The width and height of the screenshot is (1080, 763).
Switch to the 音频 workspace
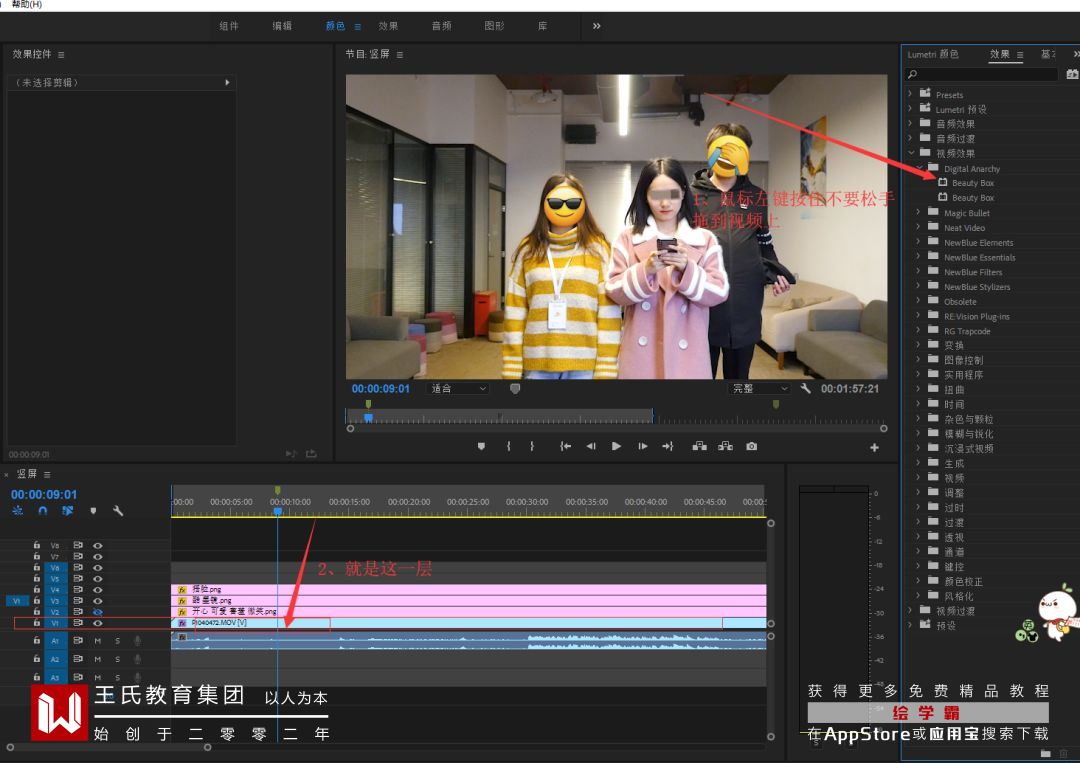click(x=442, y=25)
